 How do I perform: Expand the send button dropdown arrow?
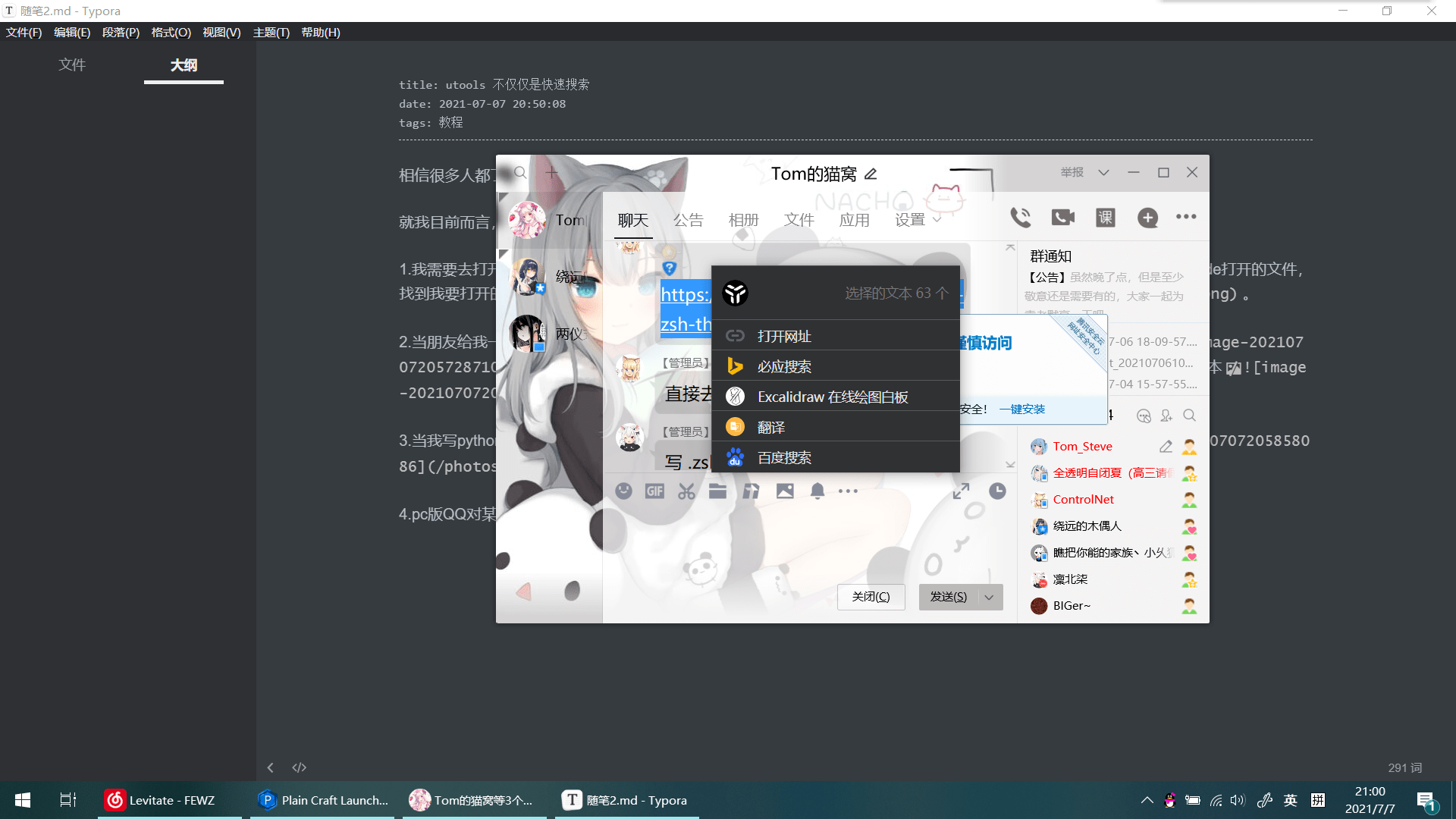[x=989, y=598]
